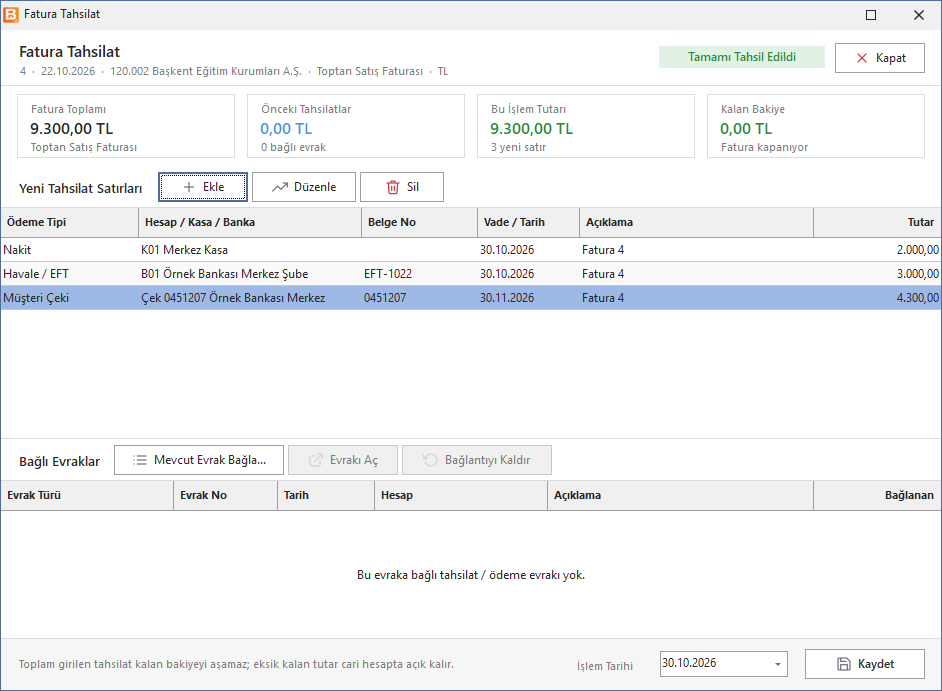The image size is (942, 691).
Task: Click the Vade / Tarih column header
Action: click(x=529, y=222)
